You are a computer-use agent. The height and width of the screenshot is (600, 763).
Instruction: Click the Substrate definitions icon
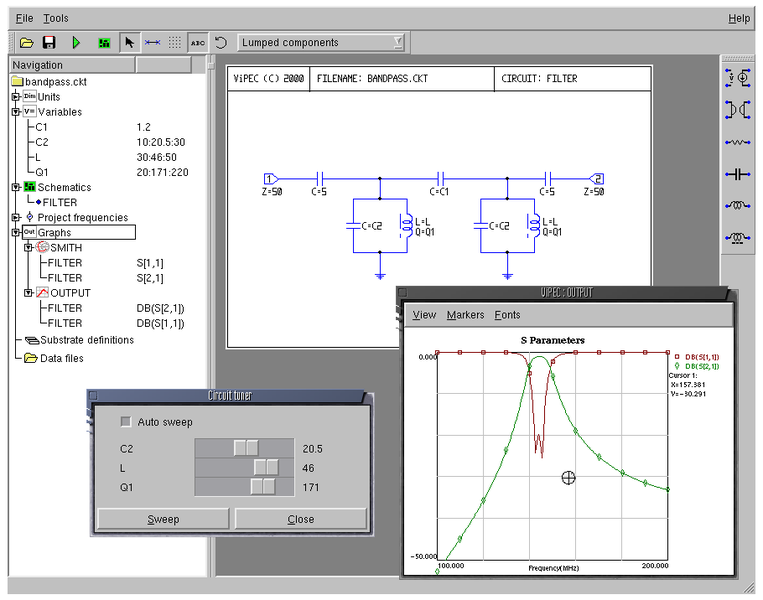coord(32,340)
